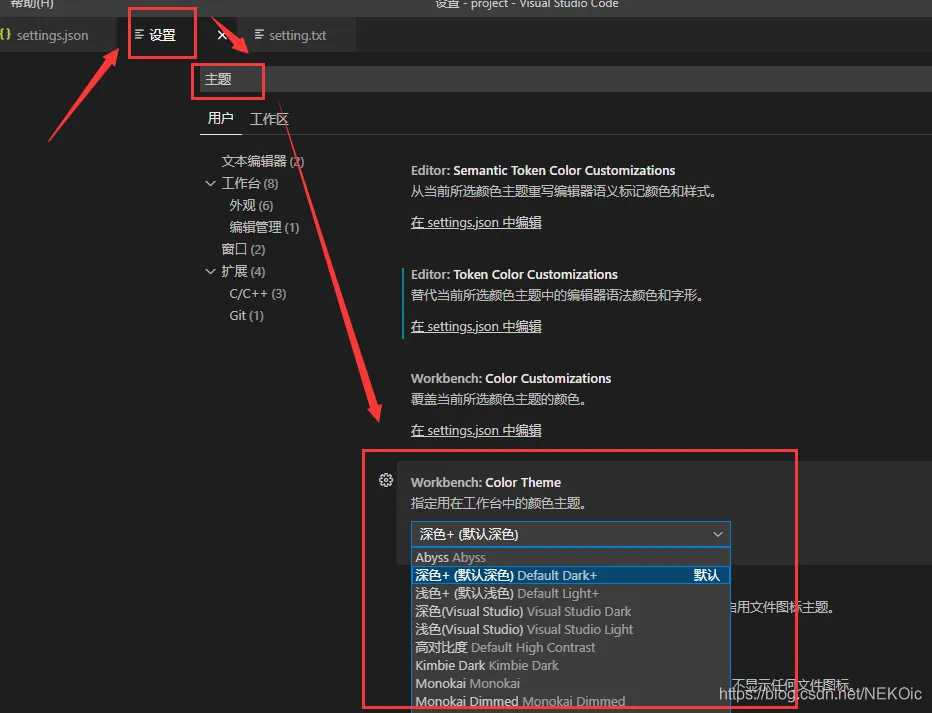932x713 pixels.
Task: Switch to the 设置 tab
Action: point(162,35)
